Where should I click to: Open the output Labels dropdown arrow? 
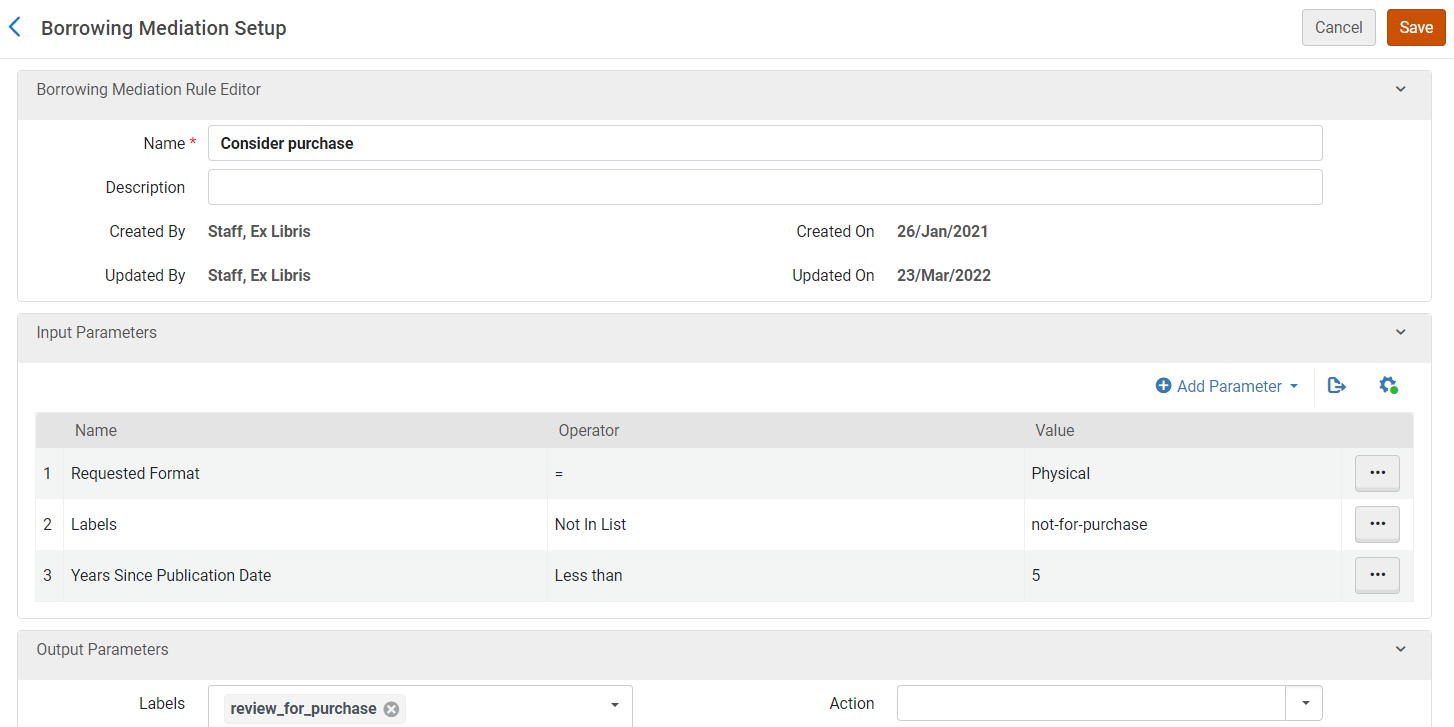(x=614, y=705)
